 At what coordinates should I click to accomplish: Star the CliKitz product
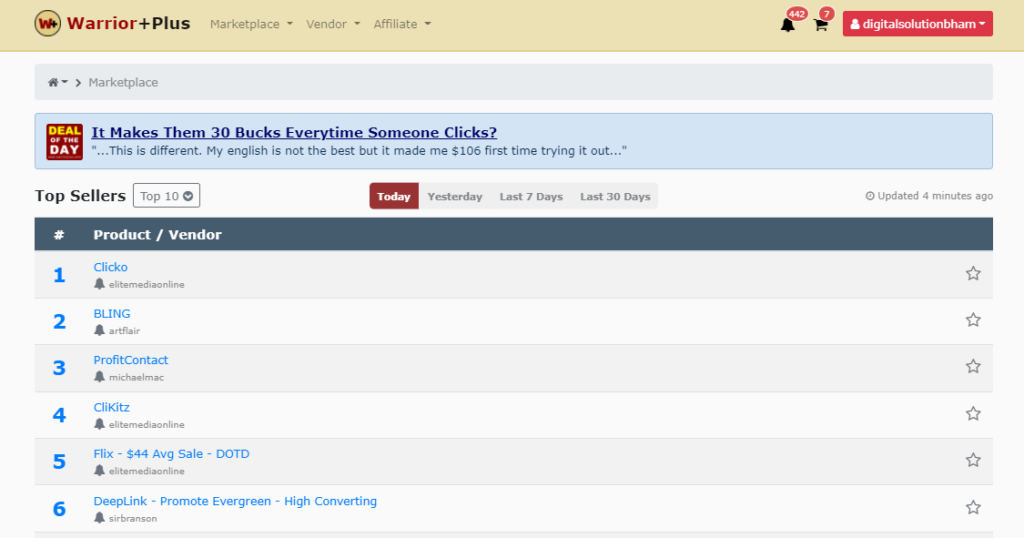coord(973,413)
